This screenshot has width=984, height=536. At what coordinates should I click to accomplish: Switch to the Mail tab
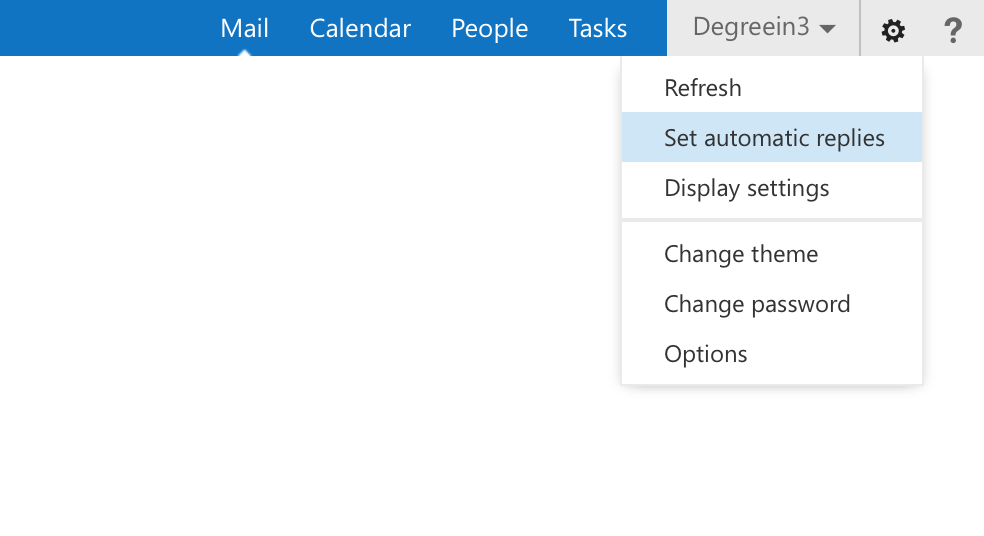(x=244, y=28)
